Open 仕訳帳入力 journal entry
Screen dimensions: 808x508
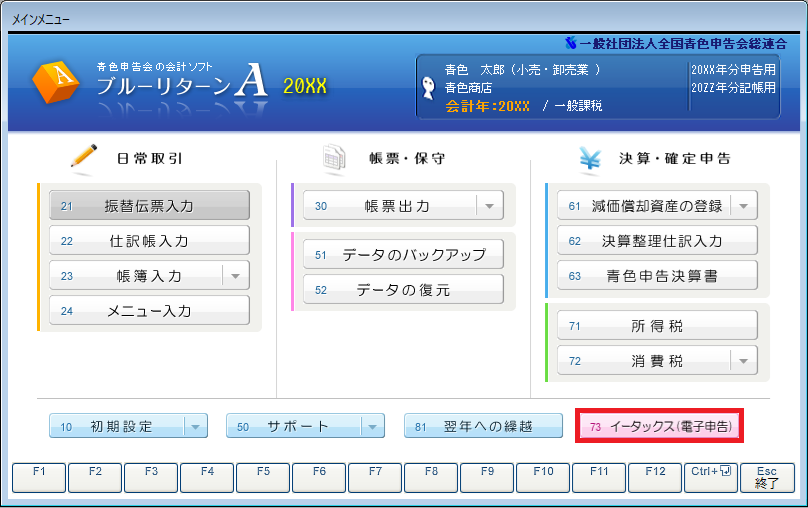149,241
